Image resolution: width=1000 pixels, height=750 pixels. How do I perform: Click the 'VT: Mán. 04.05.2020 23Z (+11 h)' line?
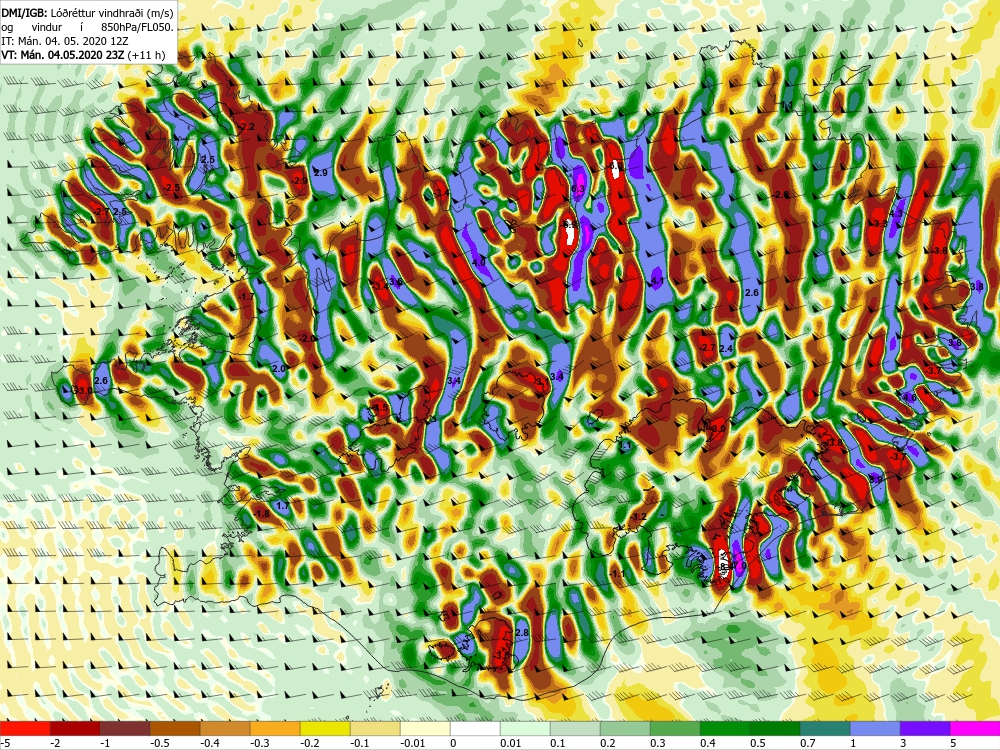tap(83, 55)
